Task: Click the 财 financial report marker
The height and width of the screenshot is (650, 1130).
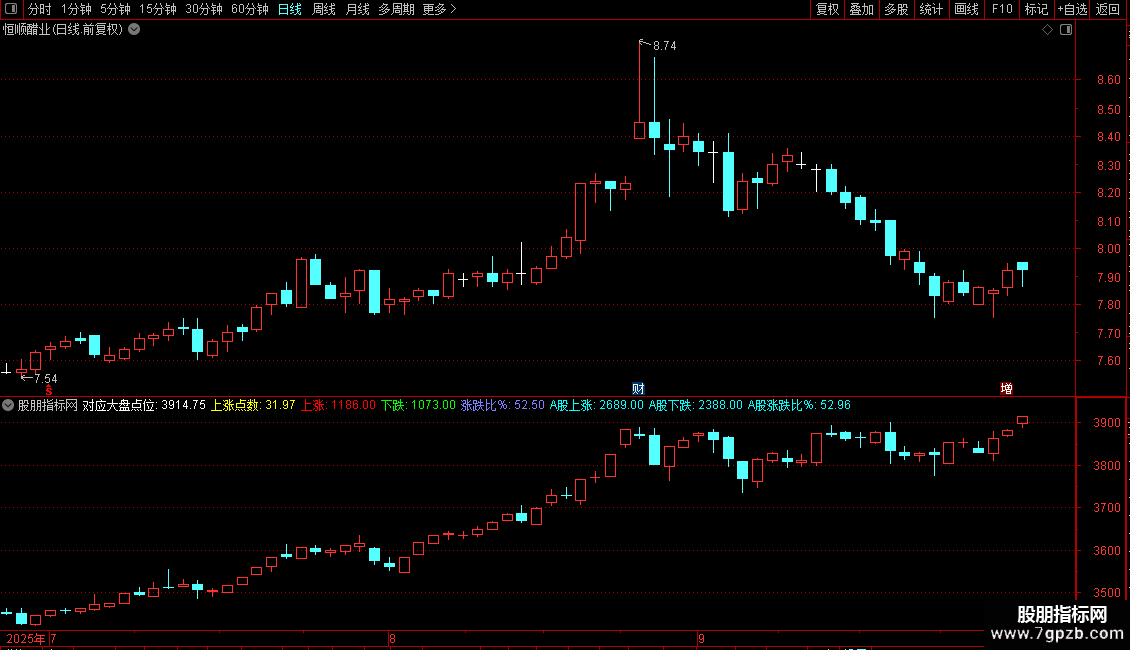Action: point(638,388)
